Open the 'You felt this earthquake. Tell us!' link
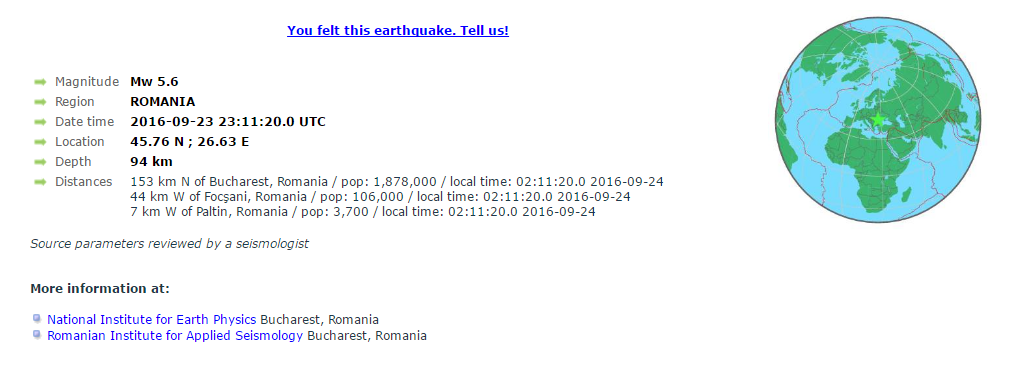 (x=398, y=31)
